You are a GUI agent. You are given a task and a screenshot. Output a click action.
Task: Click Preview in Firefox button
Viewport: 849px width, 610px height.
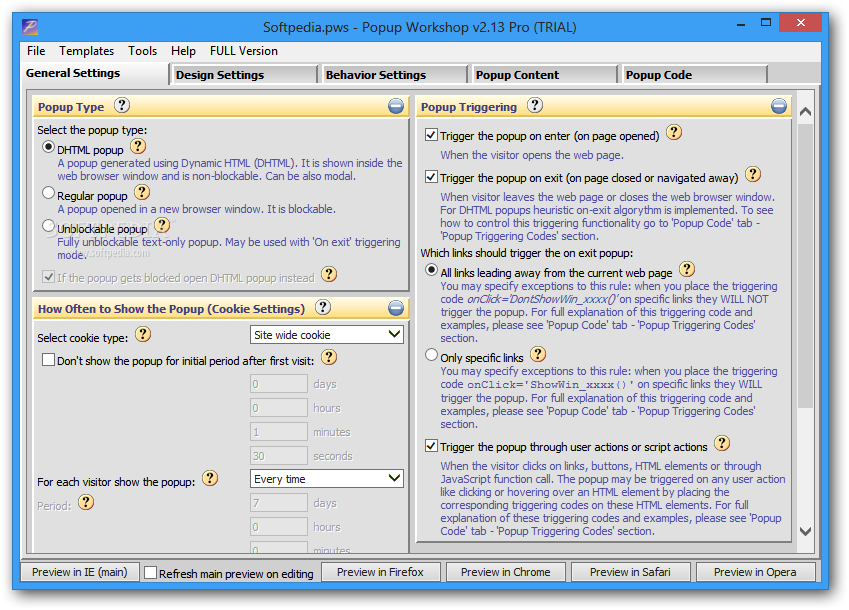point(380,572)
